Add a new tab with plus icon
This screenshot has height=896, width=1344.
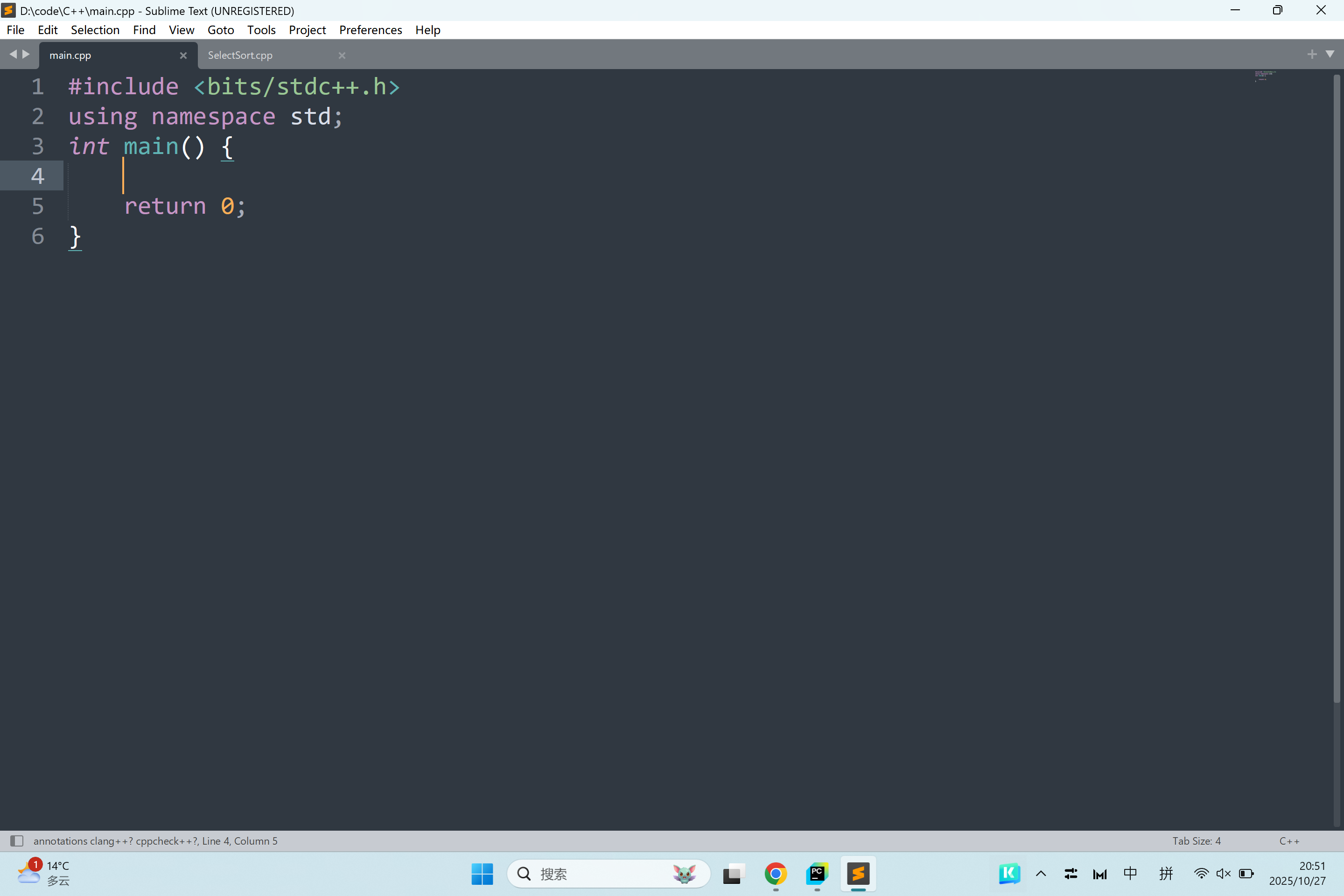(1311, 54)
